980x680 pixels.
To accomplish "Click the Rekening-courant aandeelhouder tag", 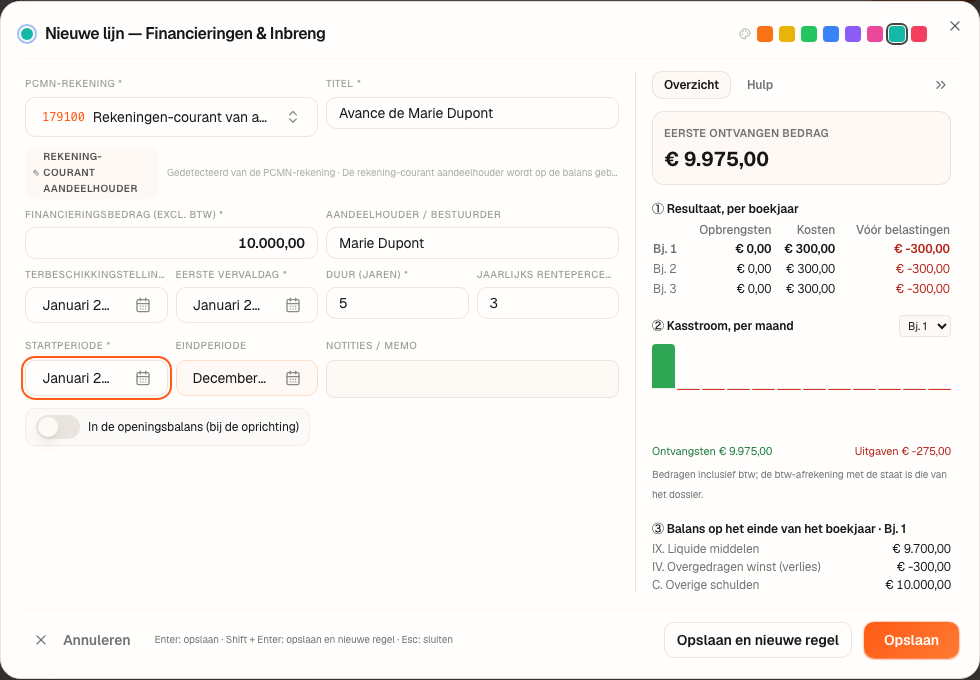I will coord(91,172).
